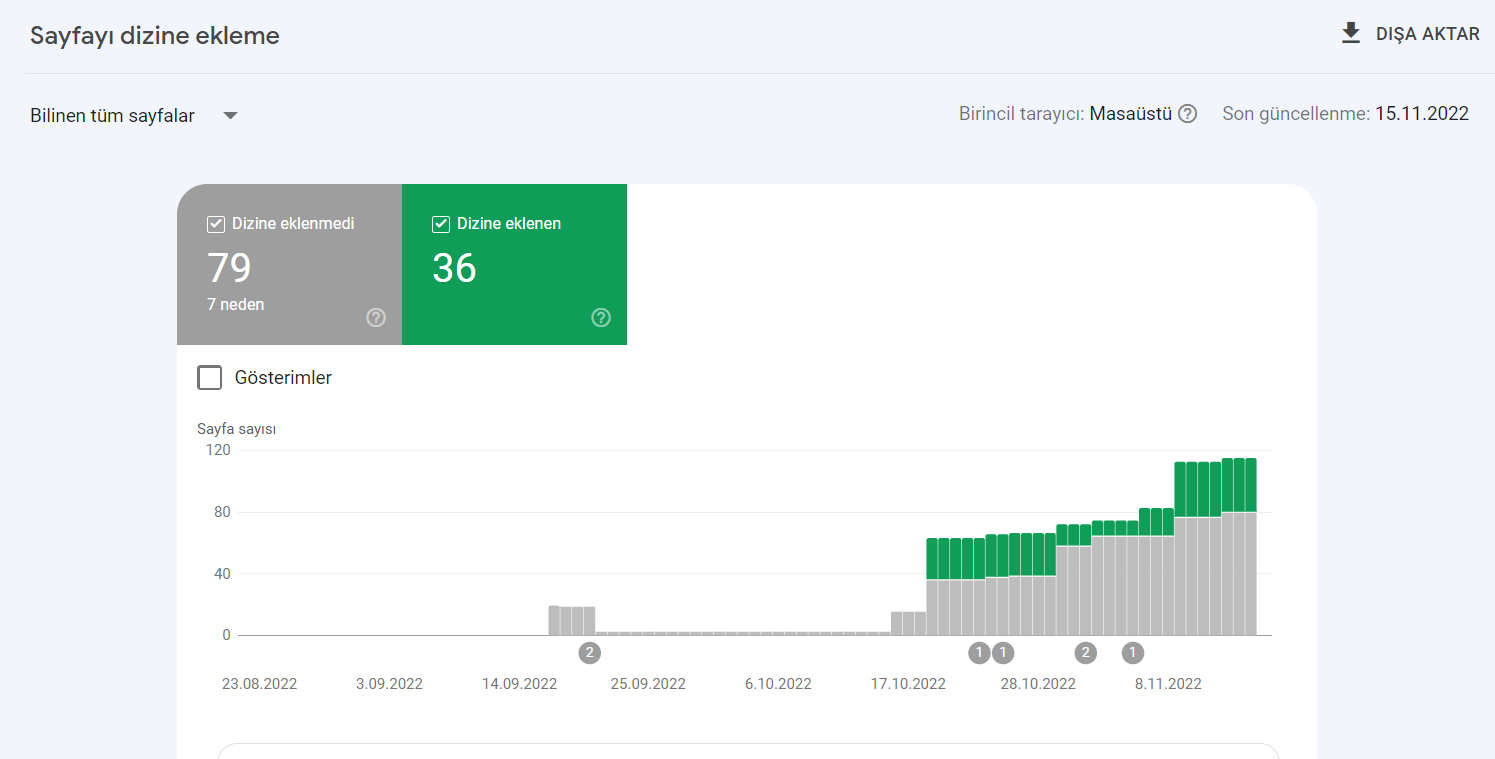Click help icon in the green Dizine eklenen card

click(x=601, y=318)
